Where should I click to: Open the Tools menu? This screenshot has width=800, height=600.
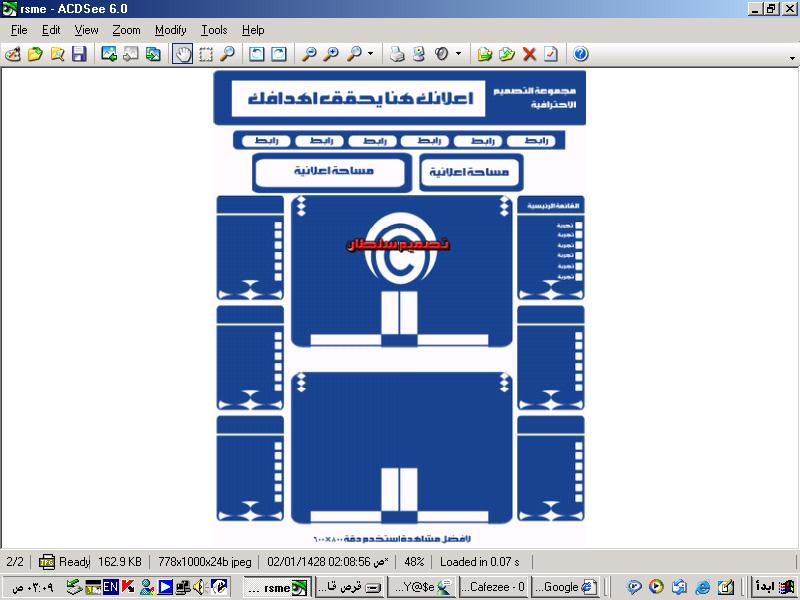tap(213, 30)
